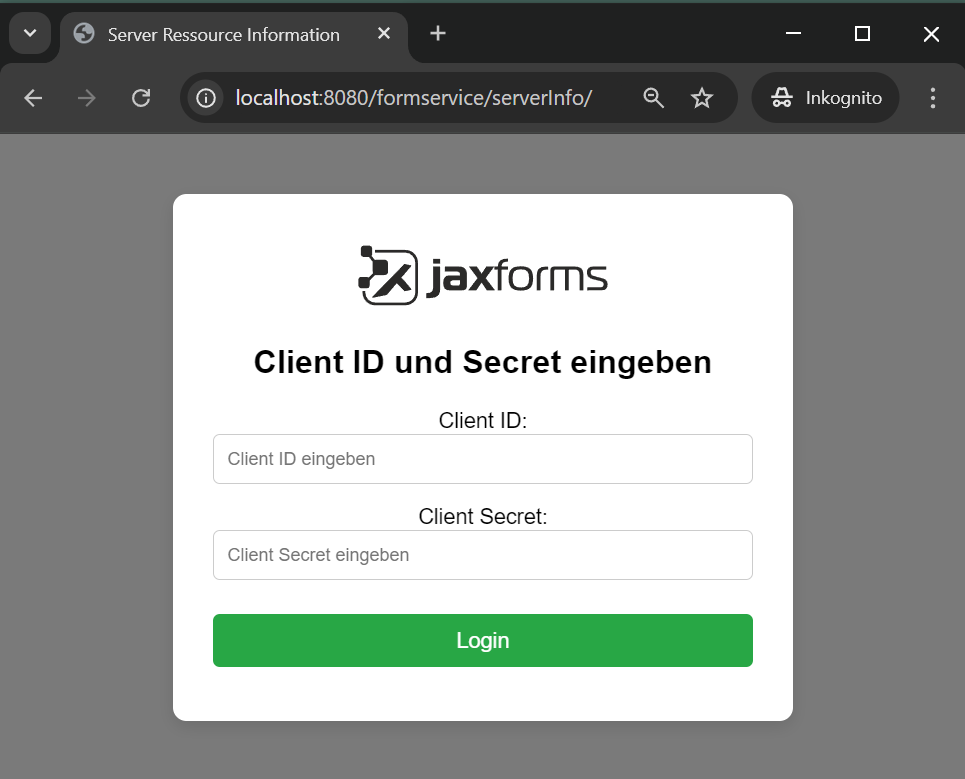Viewport: 965px width, 779px height.
Task: Click the browser back arrow
Action: [33, 98]
